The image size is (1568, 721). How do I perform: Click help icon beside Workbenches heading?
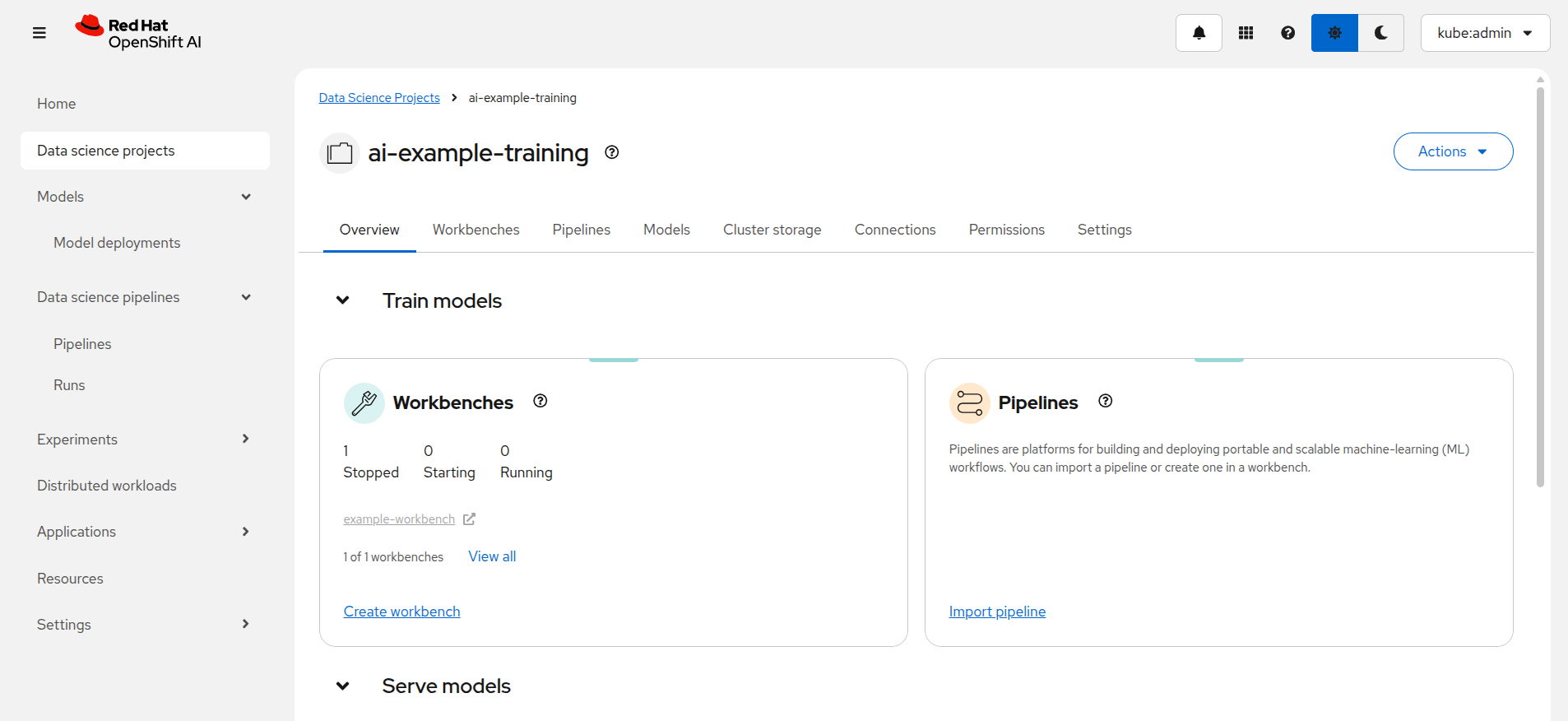(x=540, y=401)
